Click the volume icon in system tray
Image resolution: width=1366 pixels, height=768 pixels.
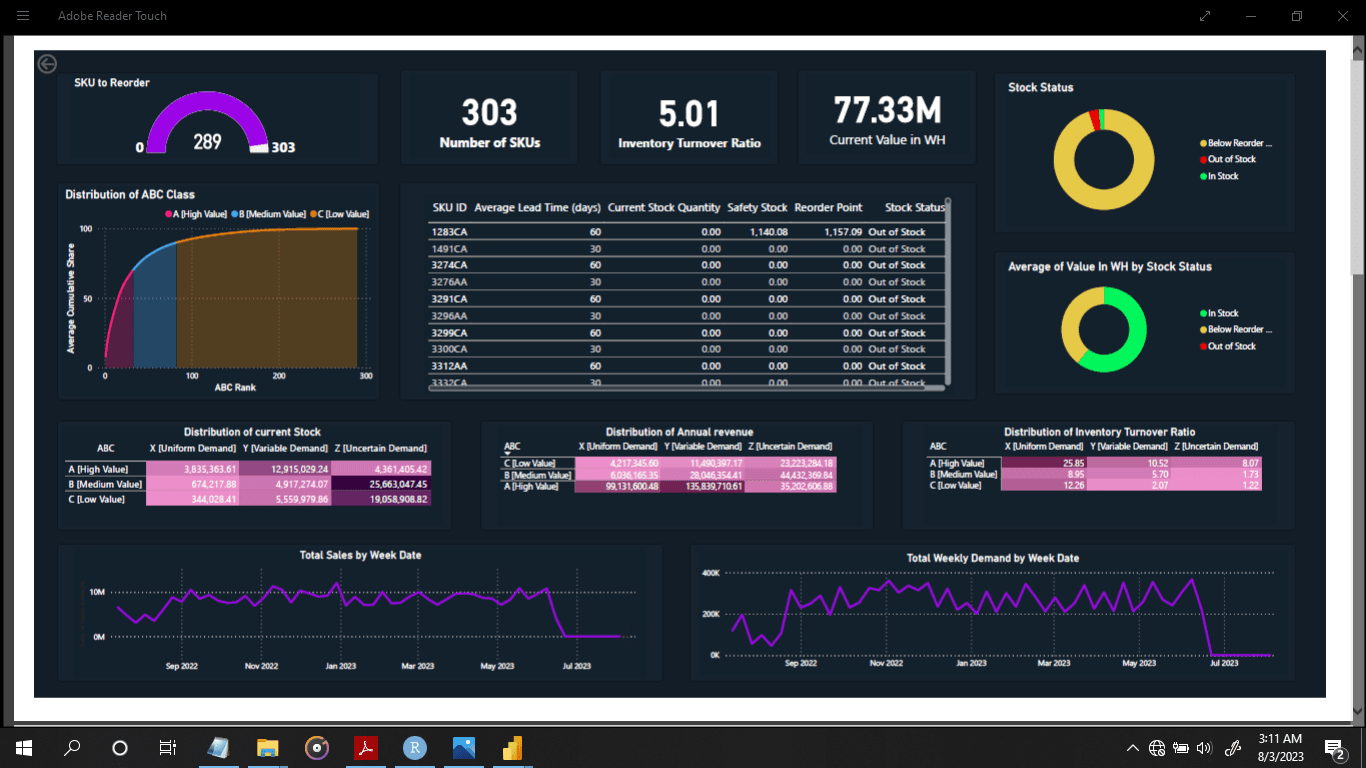click(1204, 748)
